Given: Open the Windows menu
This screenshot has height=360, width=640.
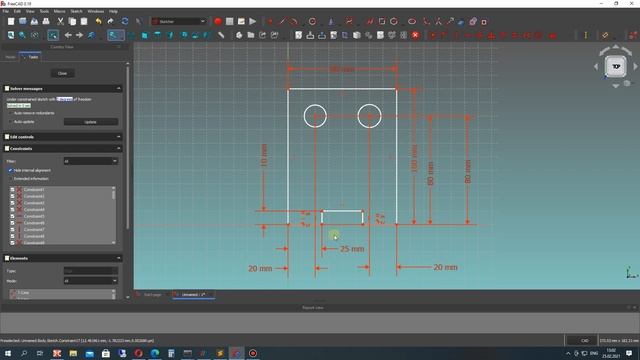Looking at the screenshot, I should point(96,11).
